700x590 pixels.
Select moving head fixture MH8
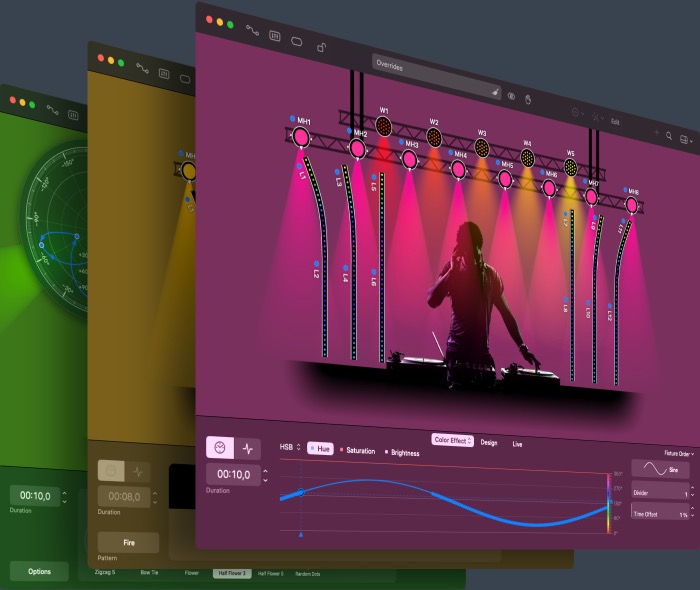tap(631, 205)
